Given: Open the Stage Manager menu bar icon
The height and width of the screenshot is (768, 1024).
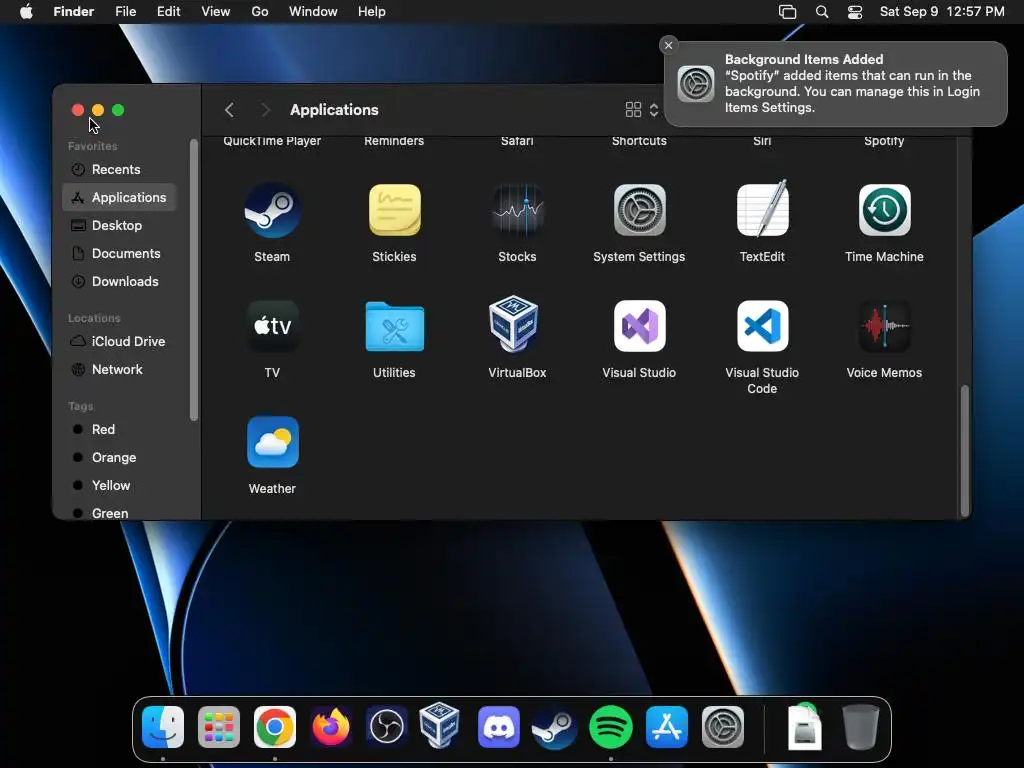Looking at the screenshot, I should pyautogui.click(x=788, y=12).
